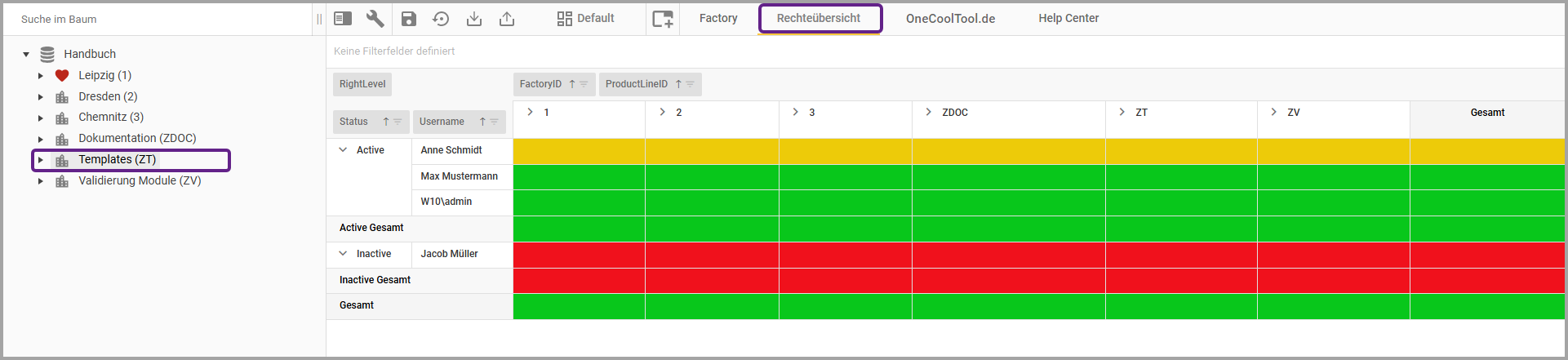Open the Help Center tab
The image size is (1568, 360).
point(1068,18)
